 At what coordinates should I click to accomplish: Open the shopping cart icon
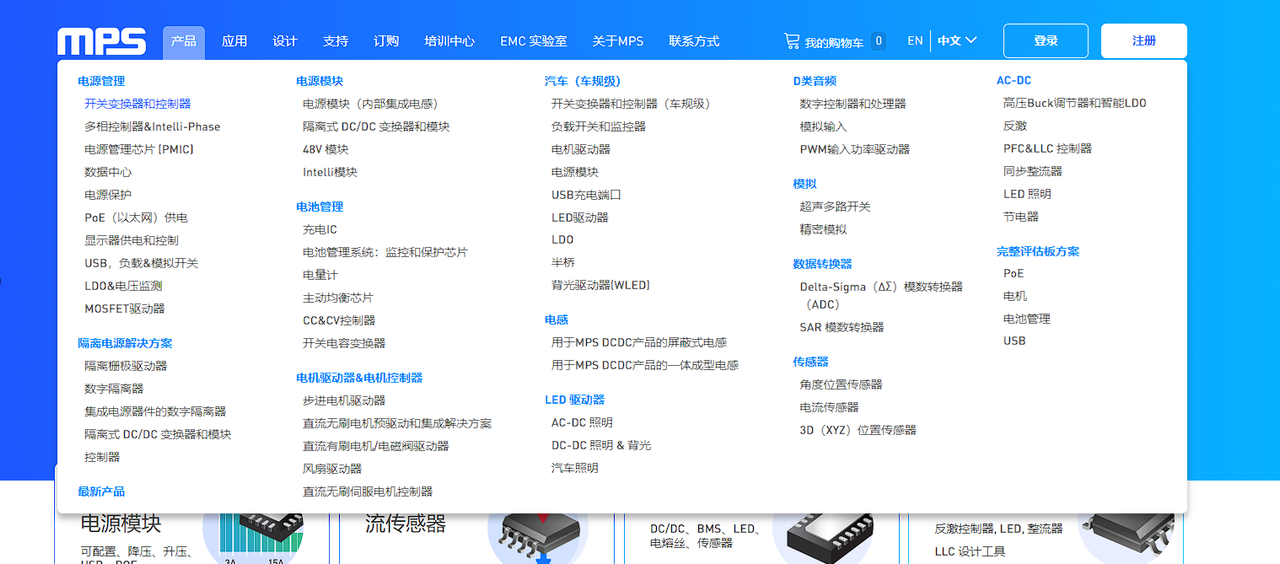pyautogui.click(x=791, y=41)
